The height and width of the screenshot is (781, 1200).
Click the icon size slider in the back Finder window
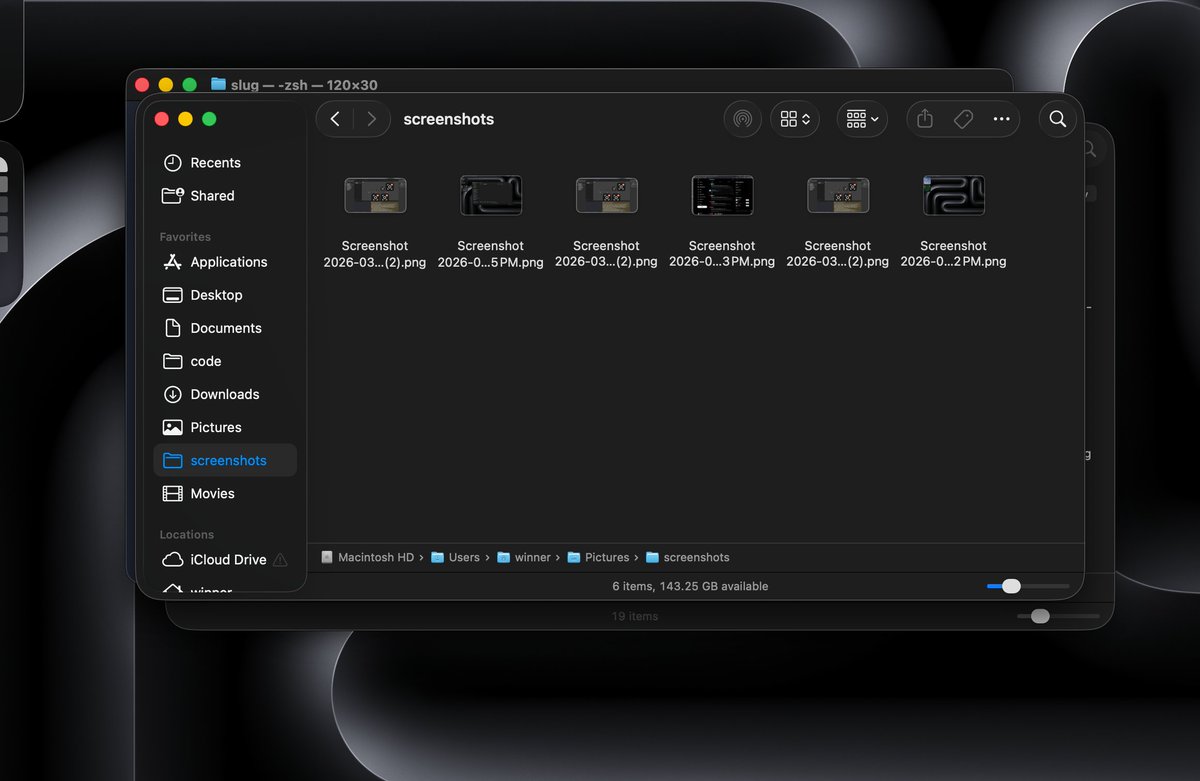(1057, 616)
